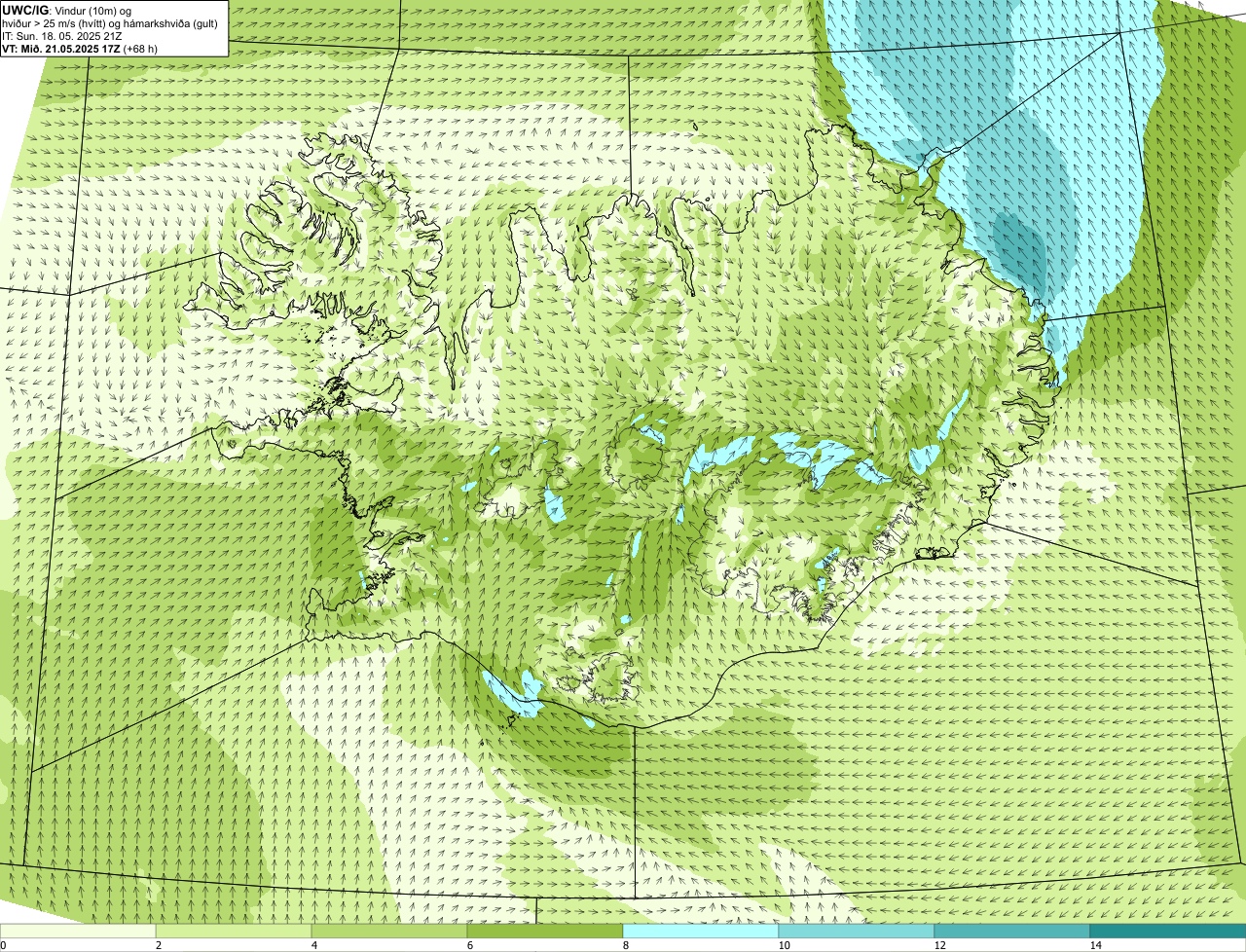
Task: Click the legend label '2'
Action: point(158,945)
